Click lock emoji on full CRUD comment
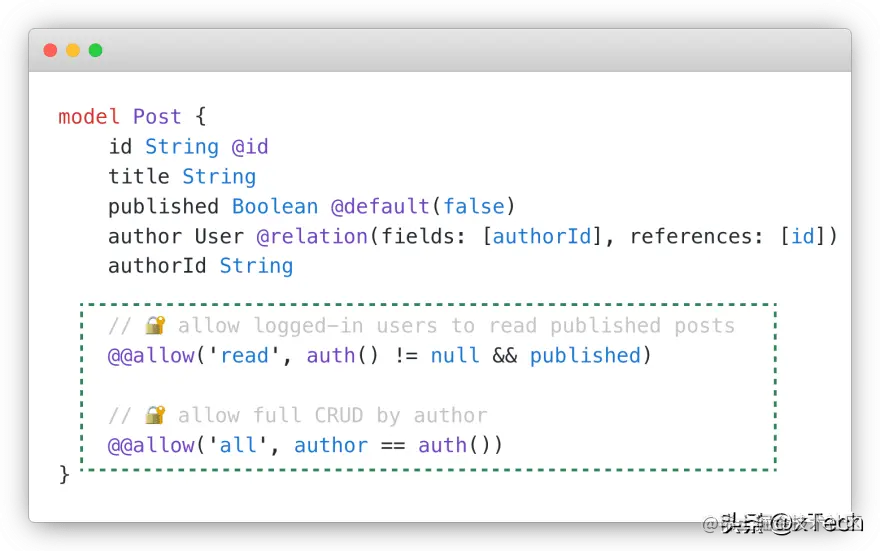Viewport: 880px width, 551px height. coord(155,415)
